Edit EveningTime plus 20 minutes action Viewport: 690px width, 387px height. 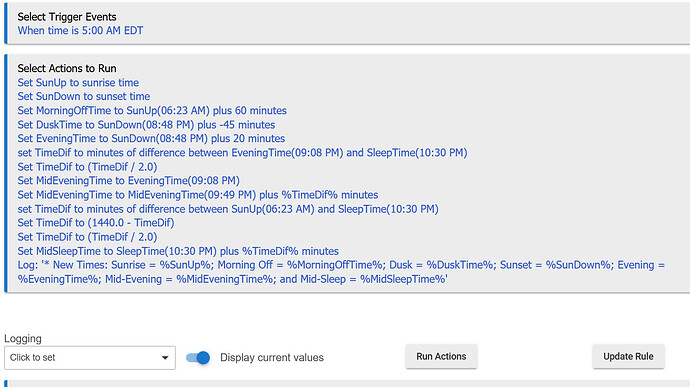tap(151, 139)
